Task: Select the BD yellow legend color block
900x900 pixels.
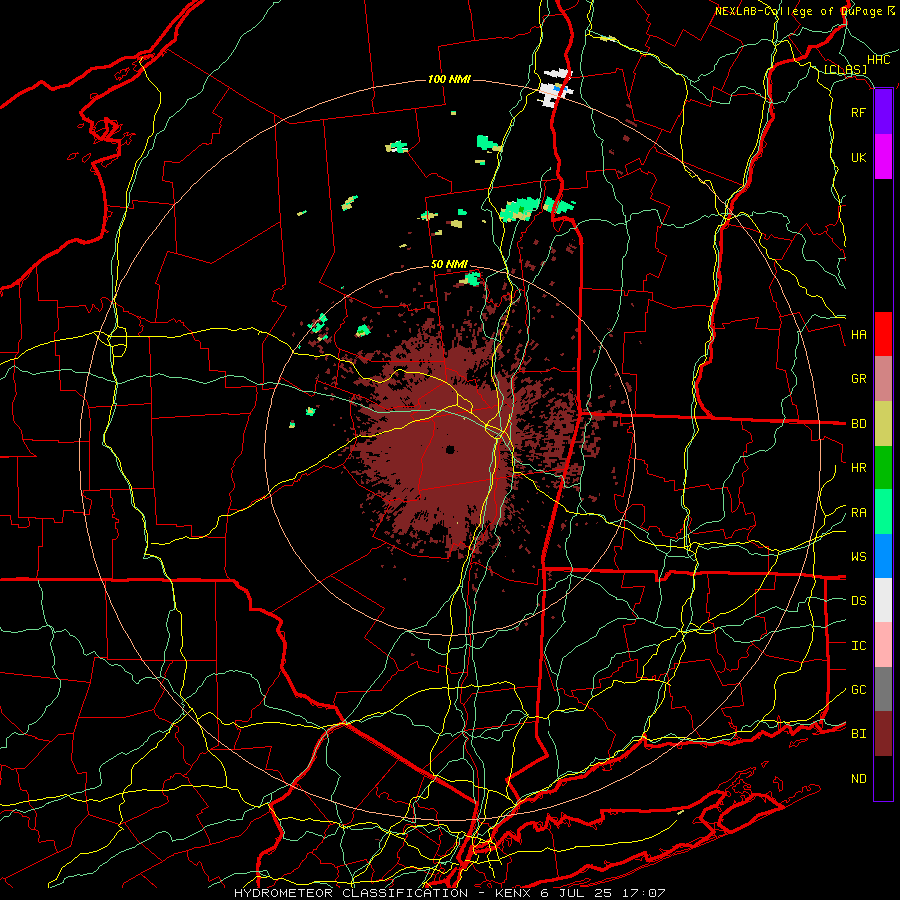Action: click(x=883, y=424)
